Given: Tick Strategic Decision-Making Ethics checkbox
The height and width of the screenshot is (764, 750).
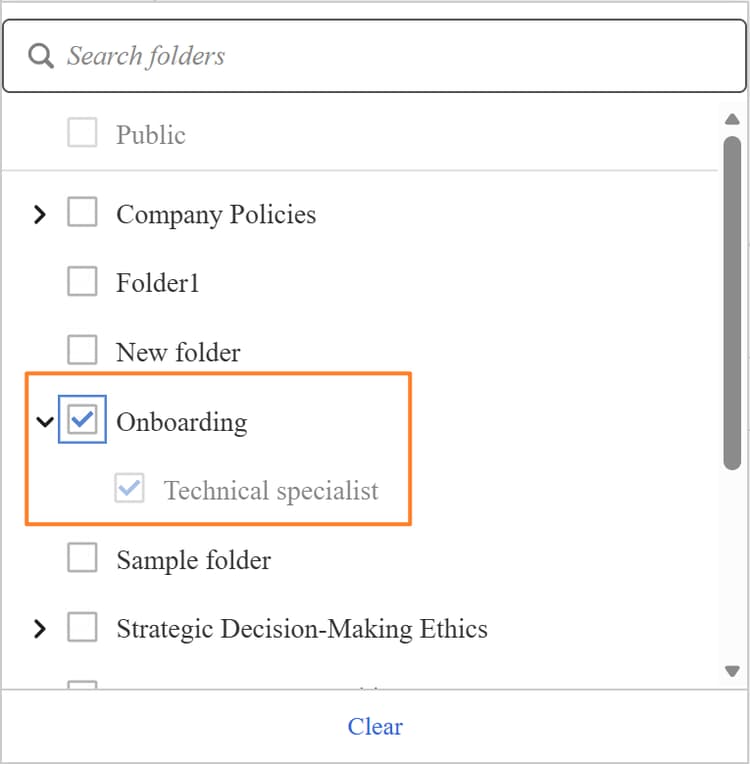Looking at the screenshot, I should (x=82, y=627).
